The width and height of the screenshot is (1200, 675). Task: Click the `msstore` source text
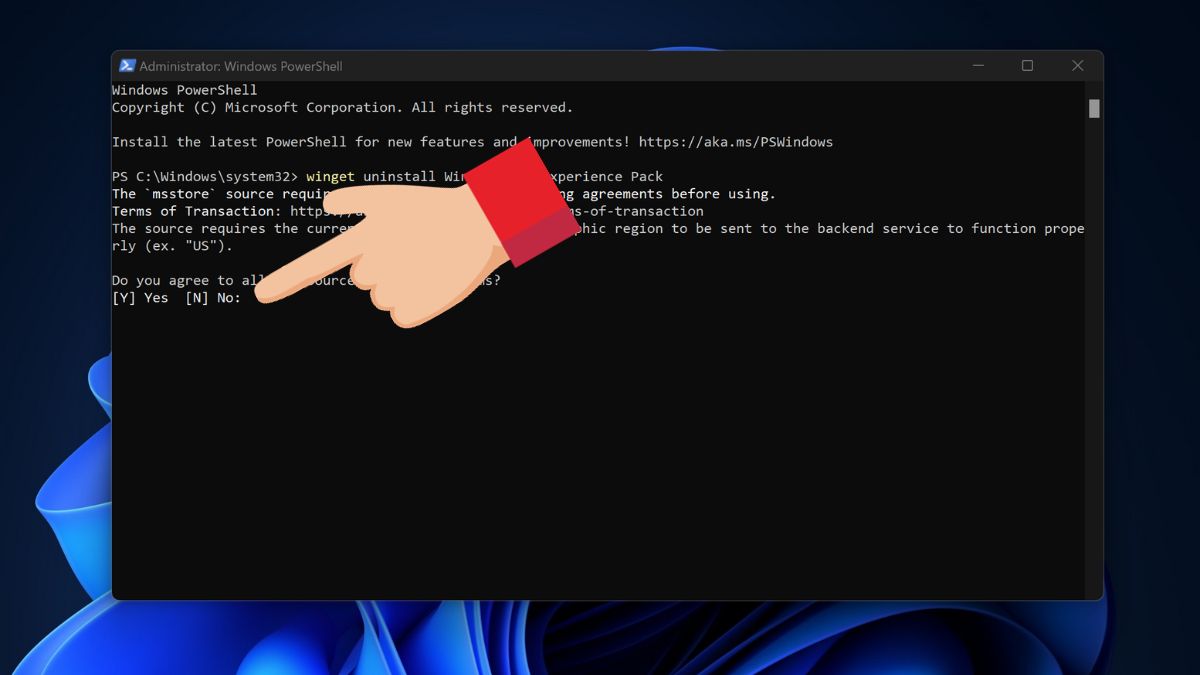[x=192, y=194]
